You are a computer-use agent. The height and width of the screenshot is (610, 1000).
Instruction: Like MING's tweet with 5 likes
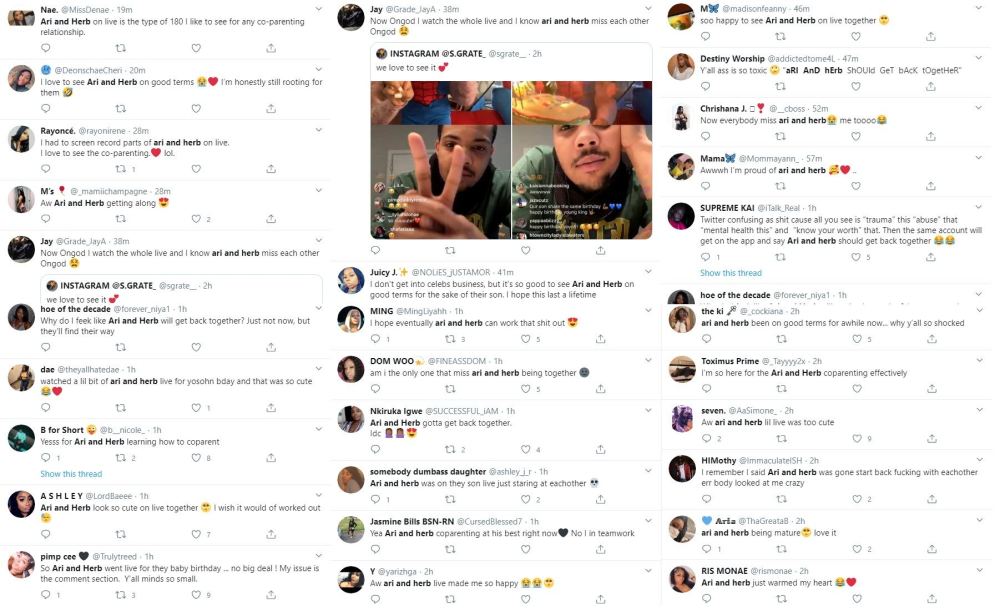(x=526, y=339)
